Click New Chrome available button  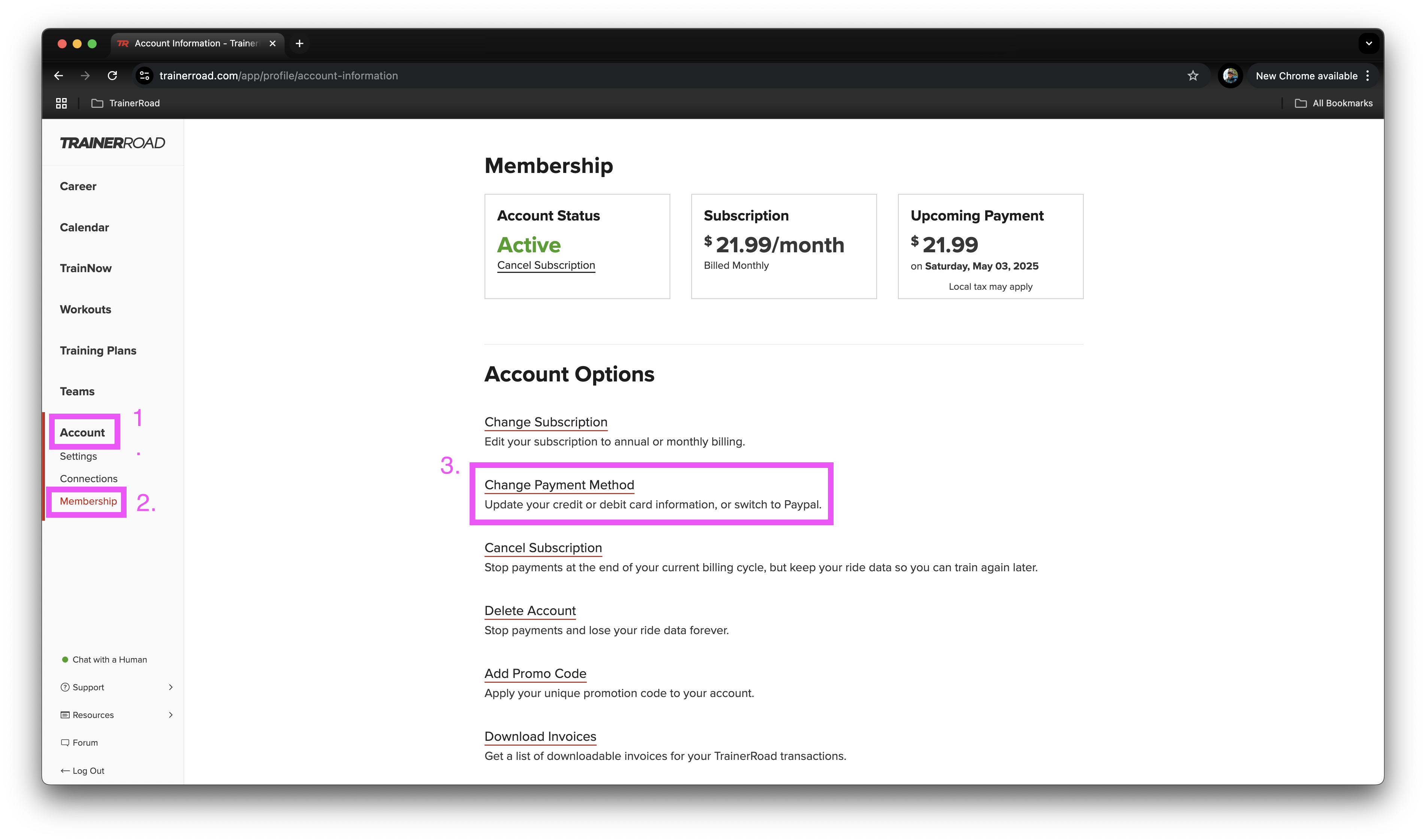(1306, 76)
